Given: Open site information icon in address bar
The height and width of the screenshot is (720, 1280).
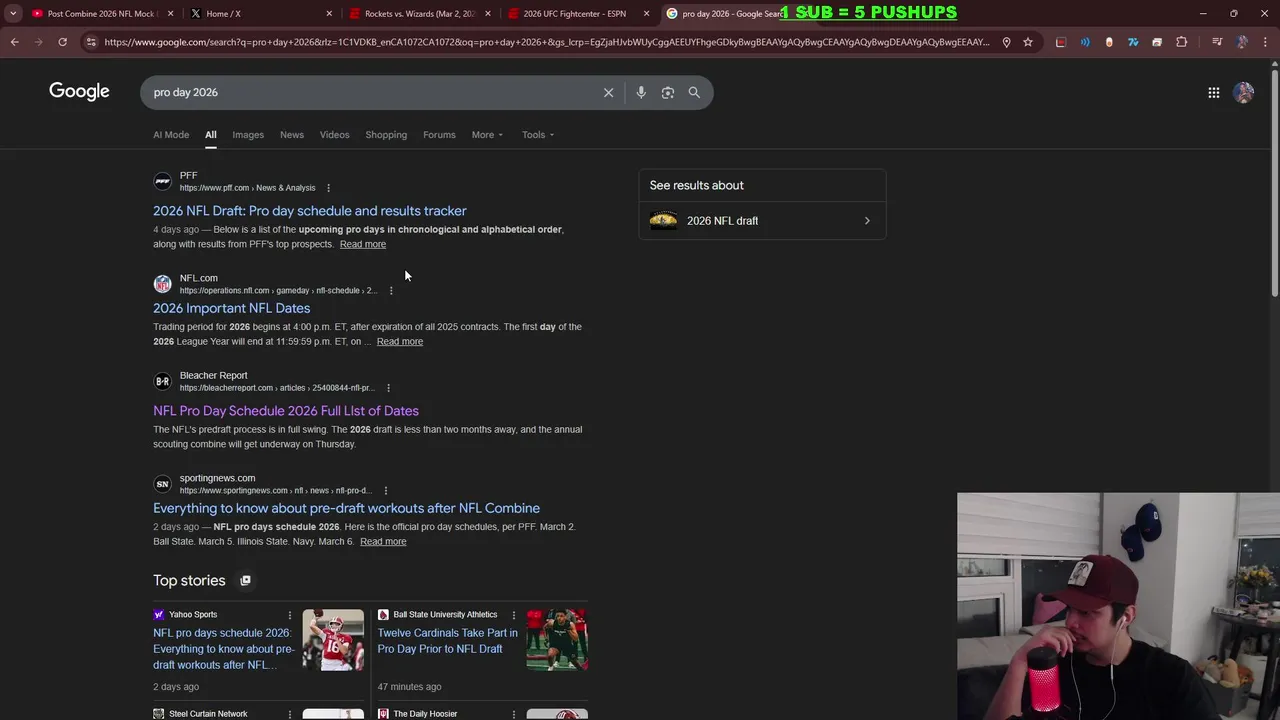Looking at the screenshot, I should [91, 42].
